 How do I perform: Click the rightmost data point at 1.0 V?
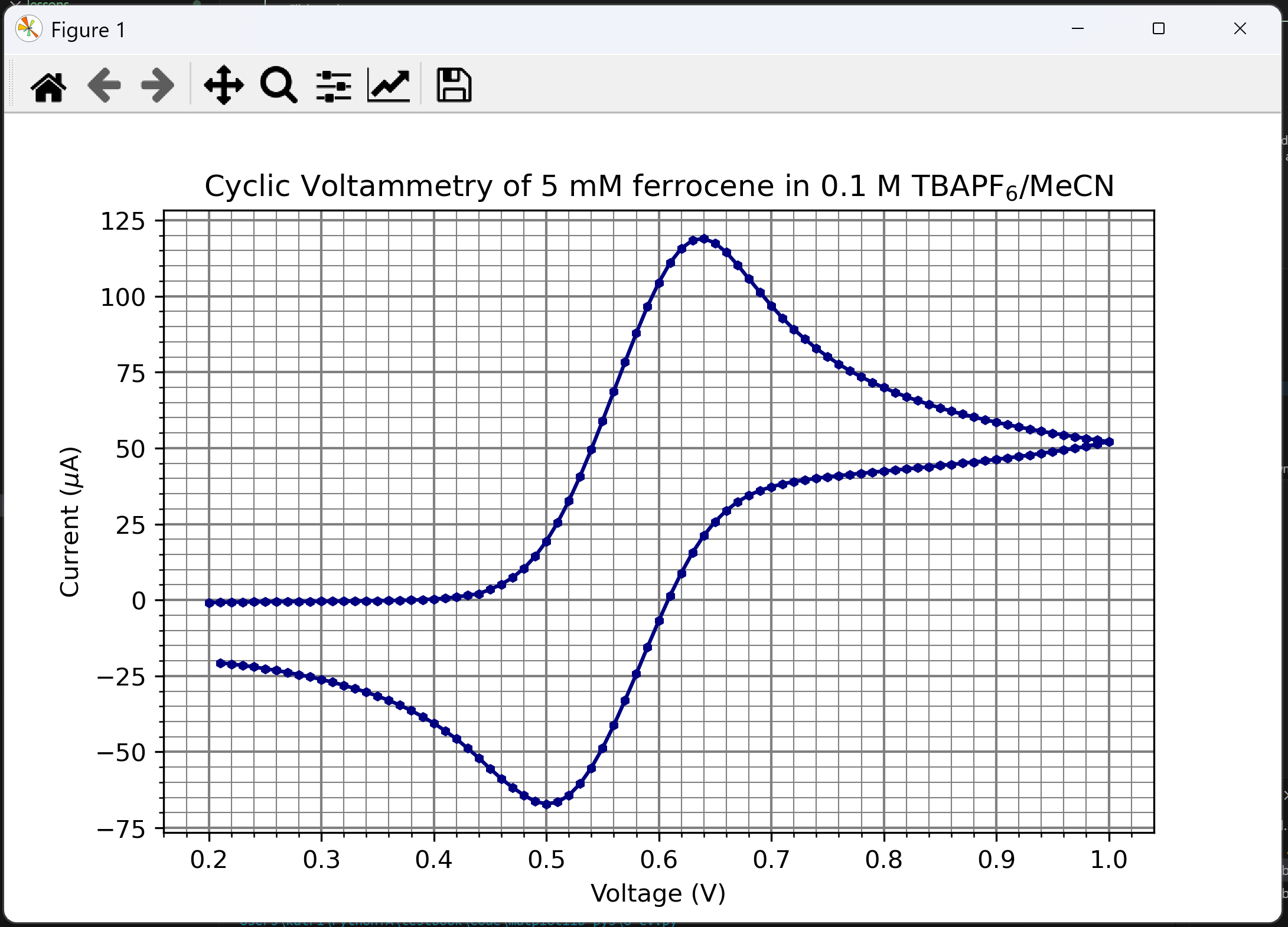1109,442
